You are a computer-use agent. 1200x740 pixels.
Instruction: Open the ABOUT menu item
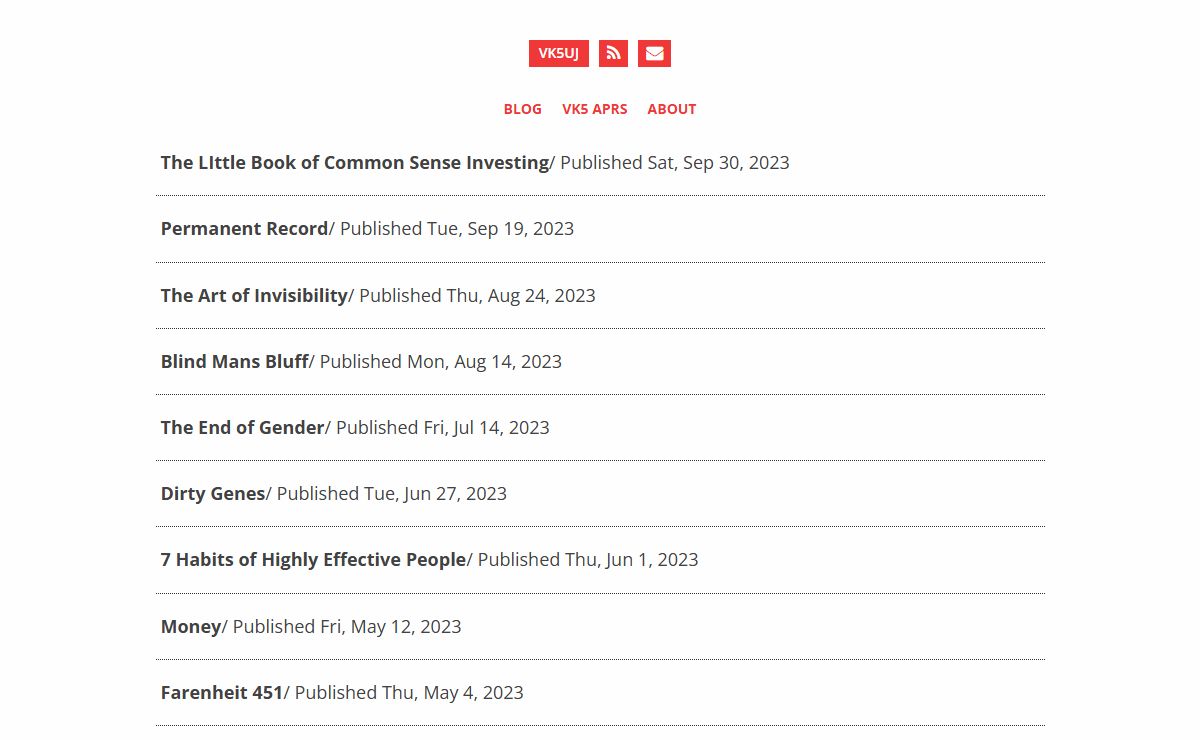pos(672,109)
